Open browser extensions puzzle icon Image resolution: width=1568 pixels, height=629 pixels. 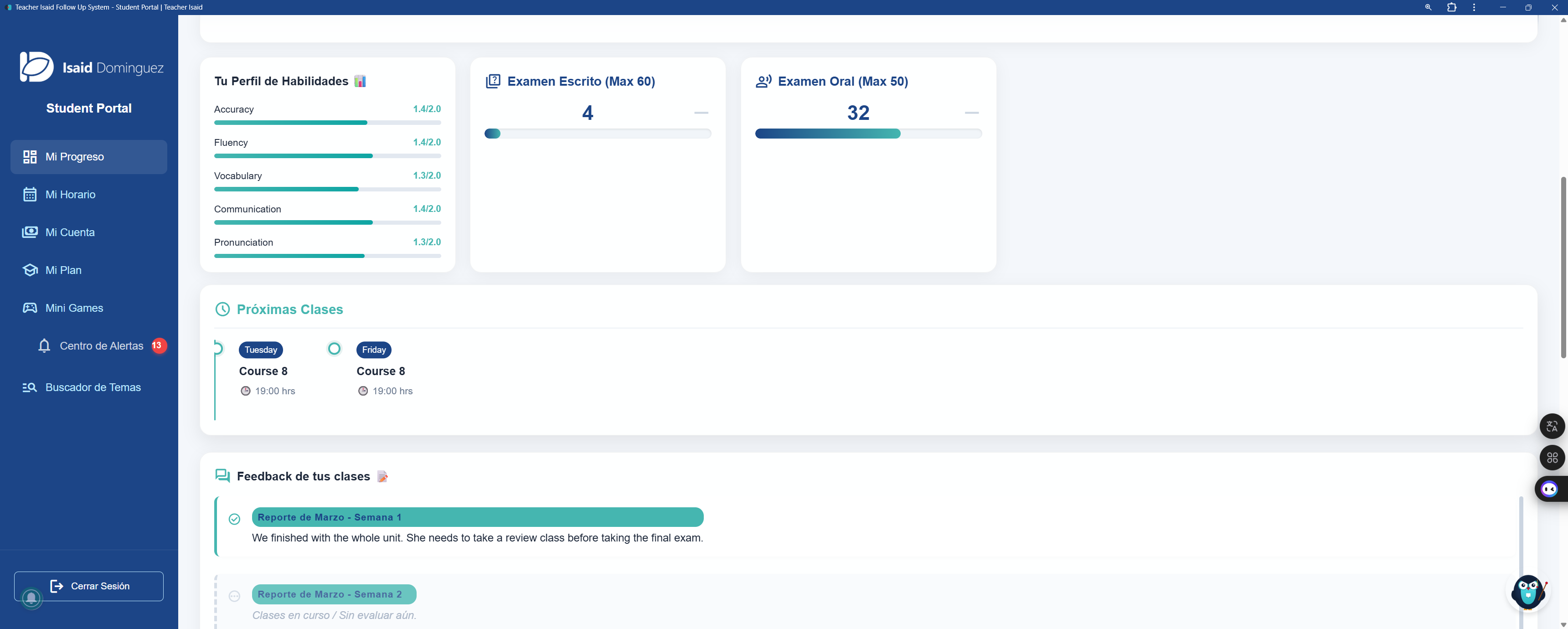point(1452,7)
